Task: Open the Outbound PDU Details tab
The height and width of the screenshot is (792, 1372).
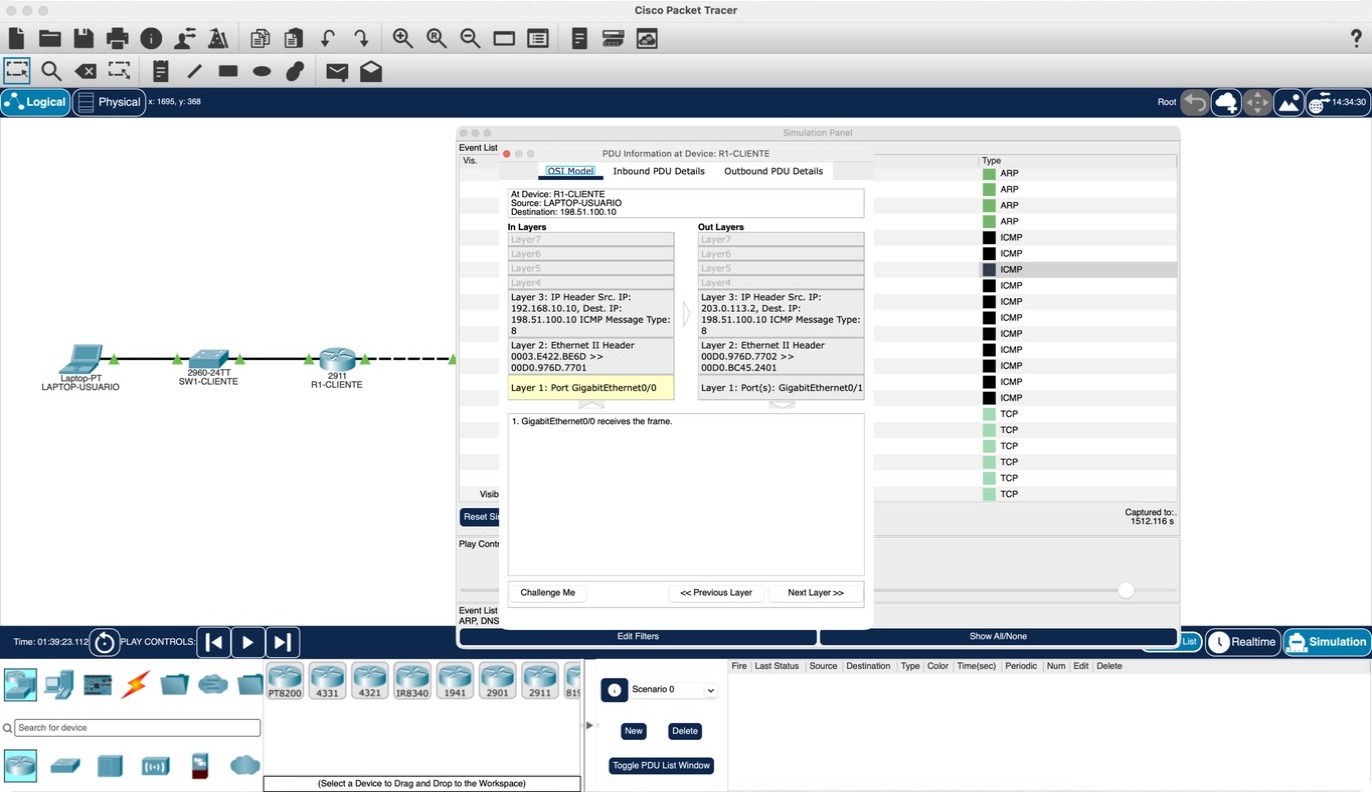Action: (x=774, y=171)
